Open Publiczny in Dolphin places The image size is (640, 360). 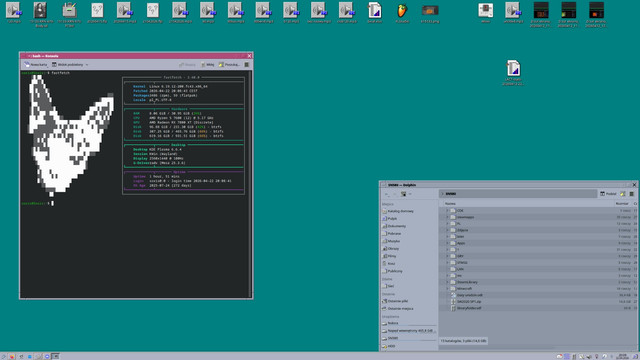(x=392, y=271)
